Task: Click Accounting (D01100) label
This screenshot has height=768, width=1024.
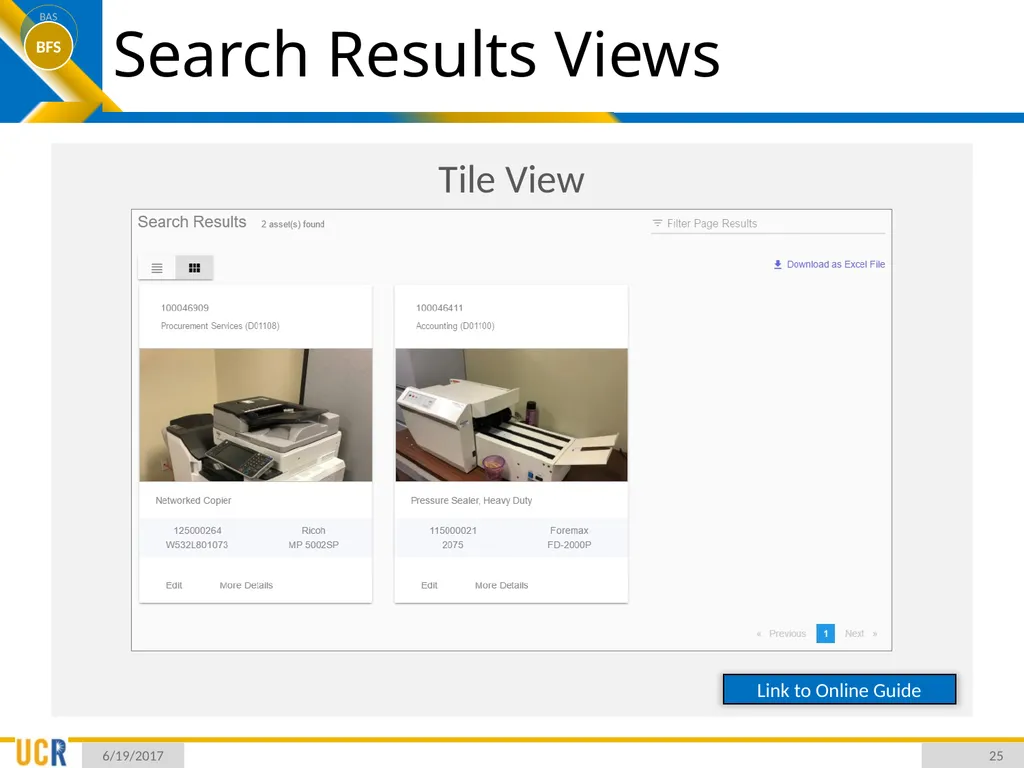Action: coord(455,326)
